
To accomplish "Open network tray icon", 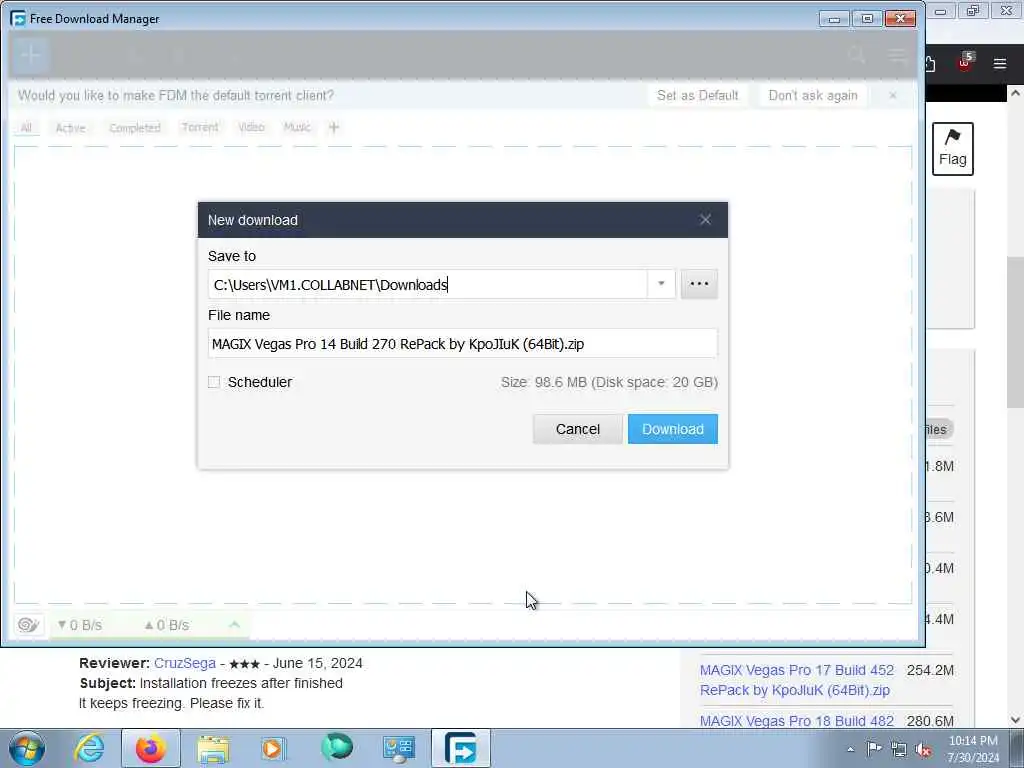I will (x=899, y=749).
